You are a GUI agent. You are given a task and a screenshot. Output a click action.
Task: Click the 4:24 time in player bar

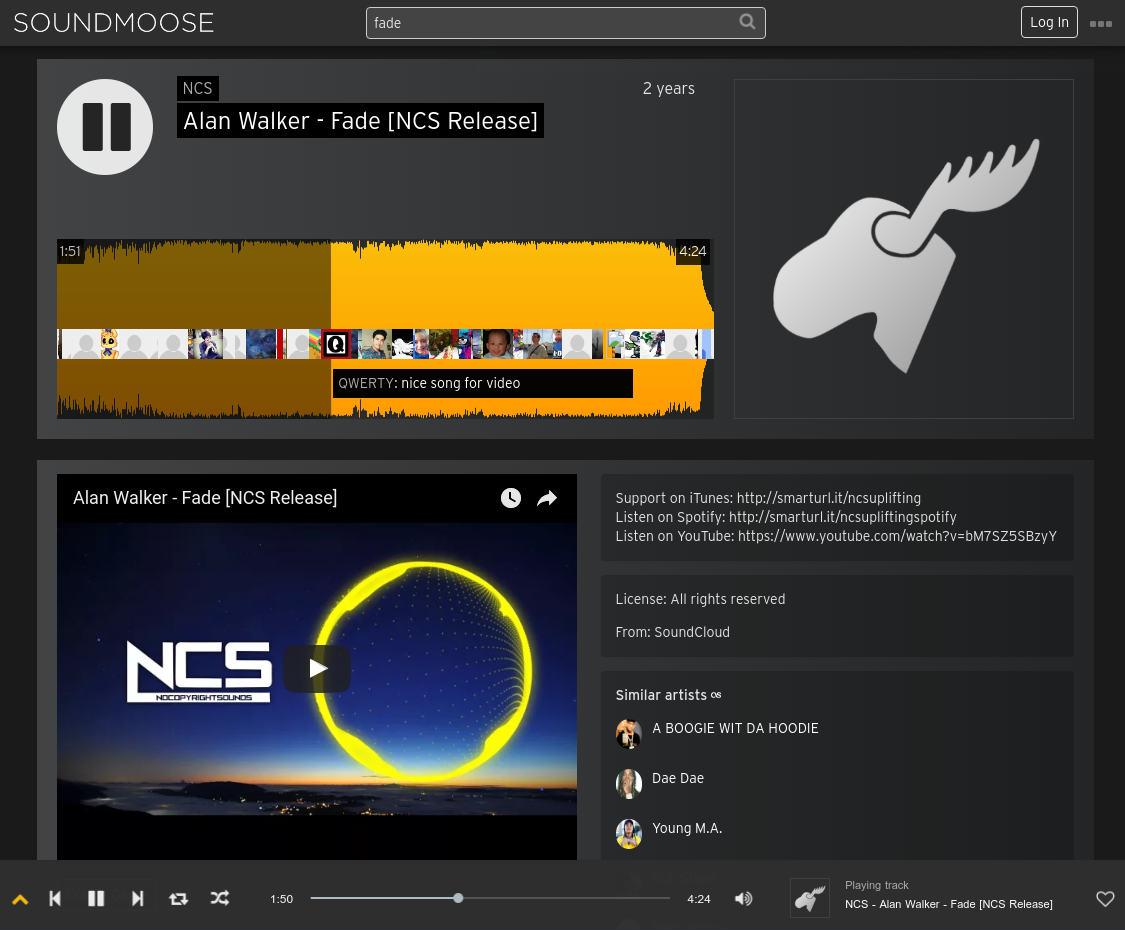click(699, 899)
